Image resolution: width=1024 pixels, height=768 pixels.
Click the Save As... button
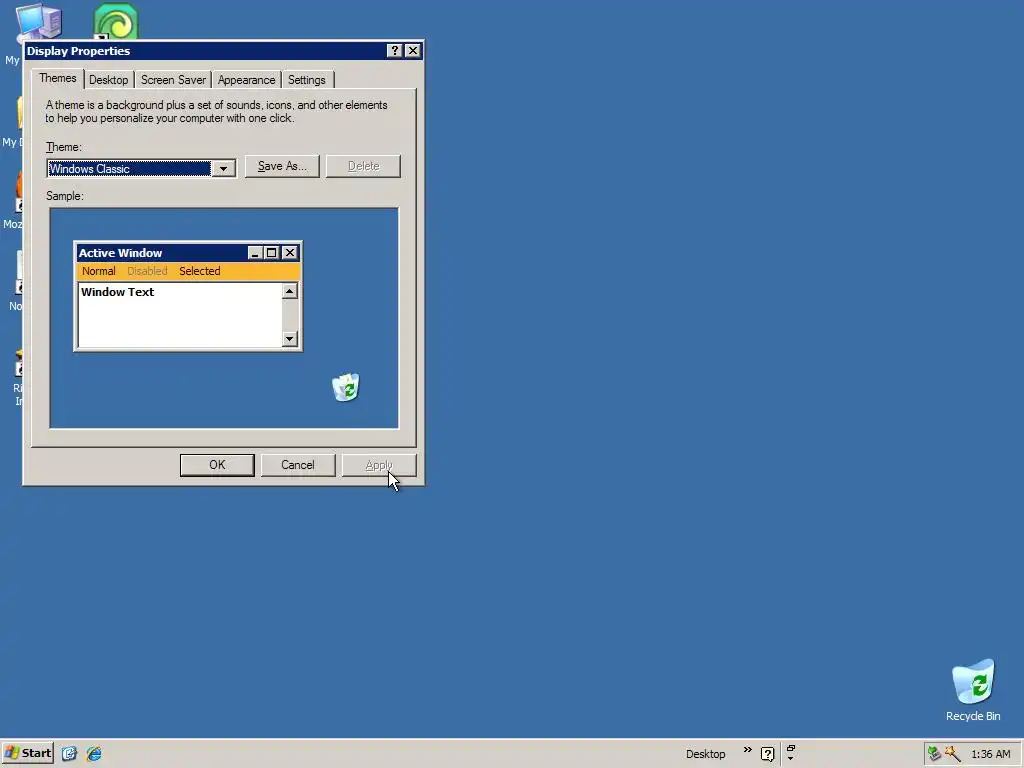[x=282, y=166]
